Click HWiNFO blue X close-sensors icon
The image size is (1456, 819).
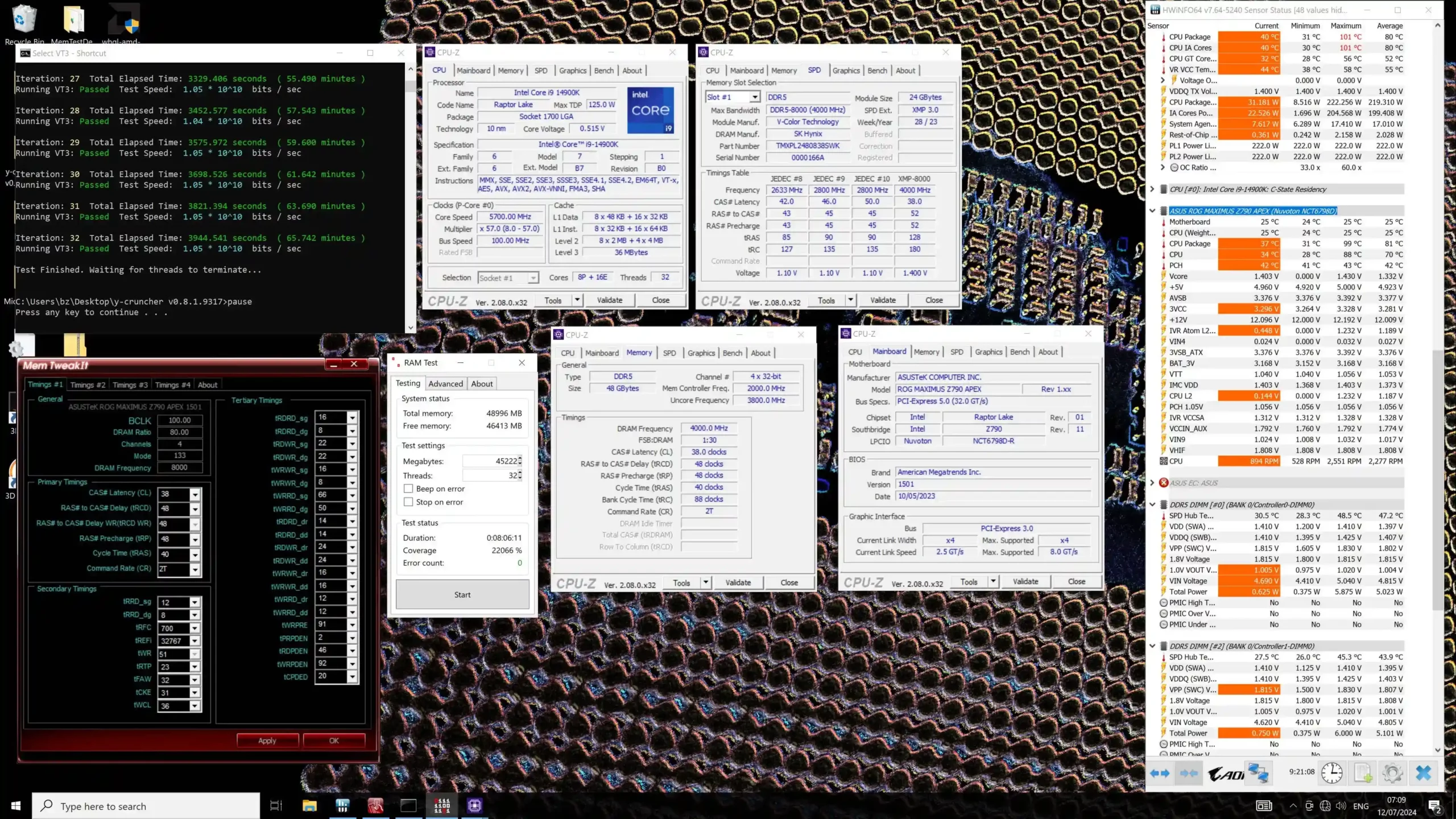[x=1424, y=773]
